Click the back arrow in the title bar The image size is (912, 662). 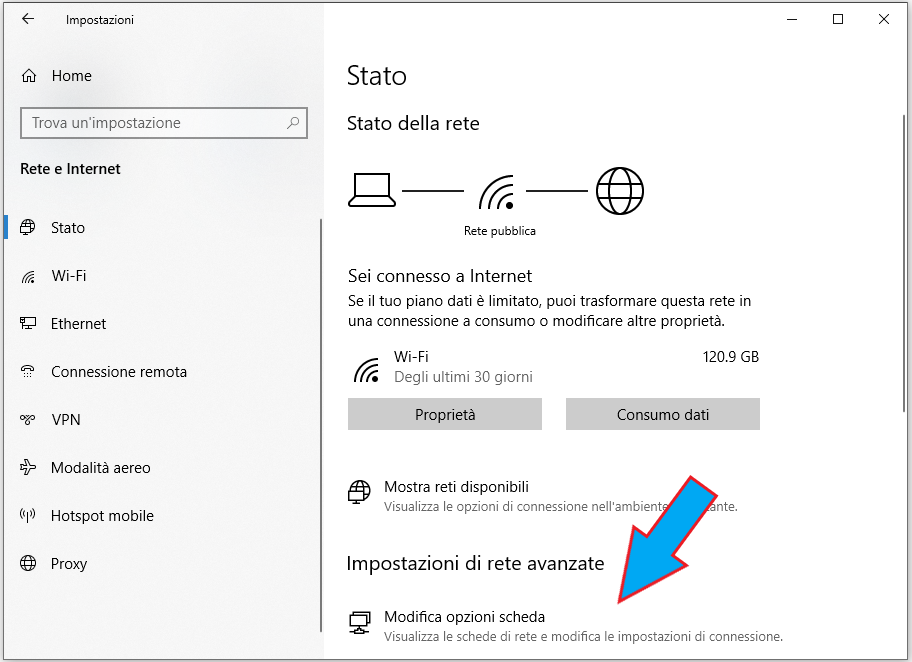point(27,19)
